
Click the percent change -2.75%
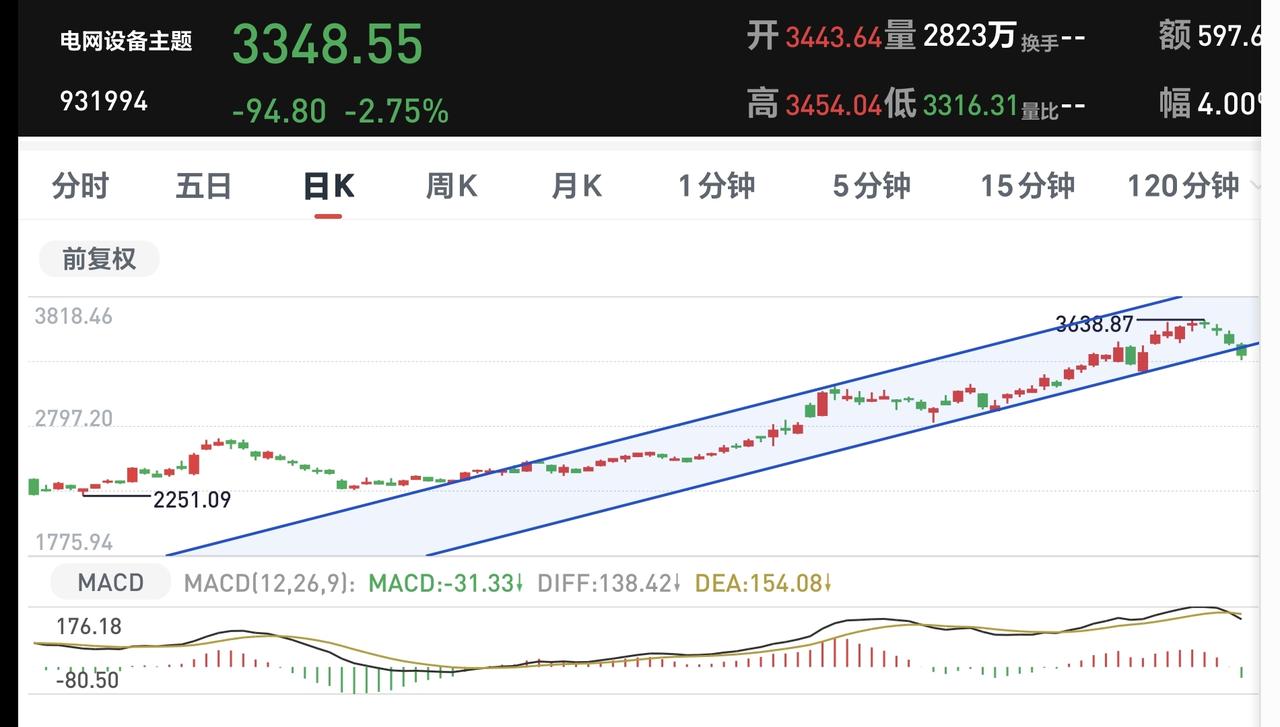(x=396, y=110)
